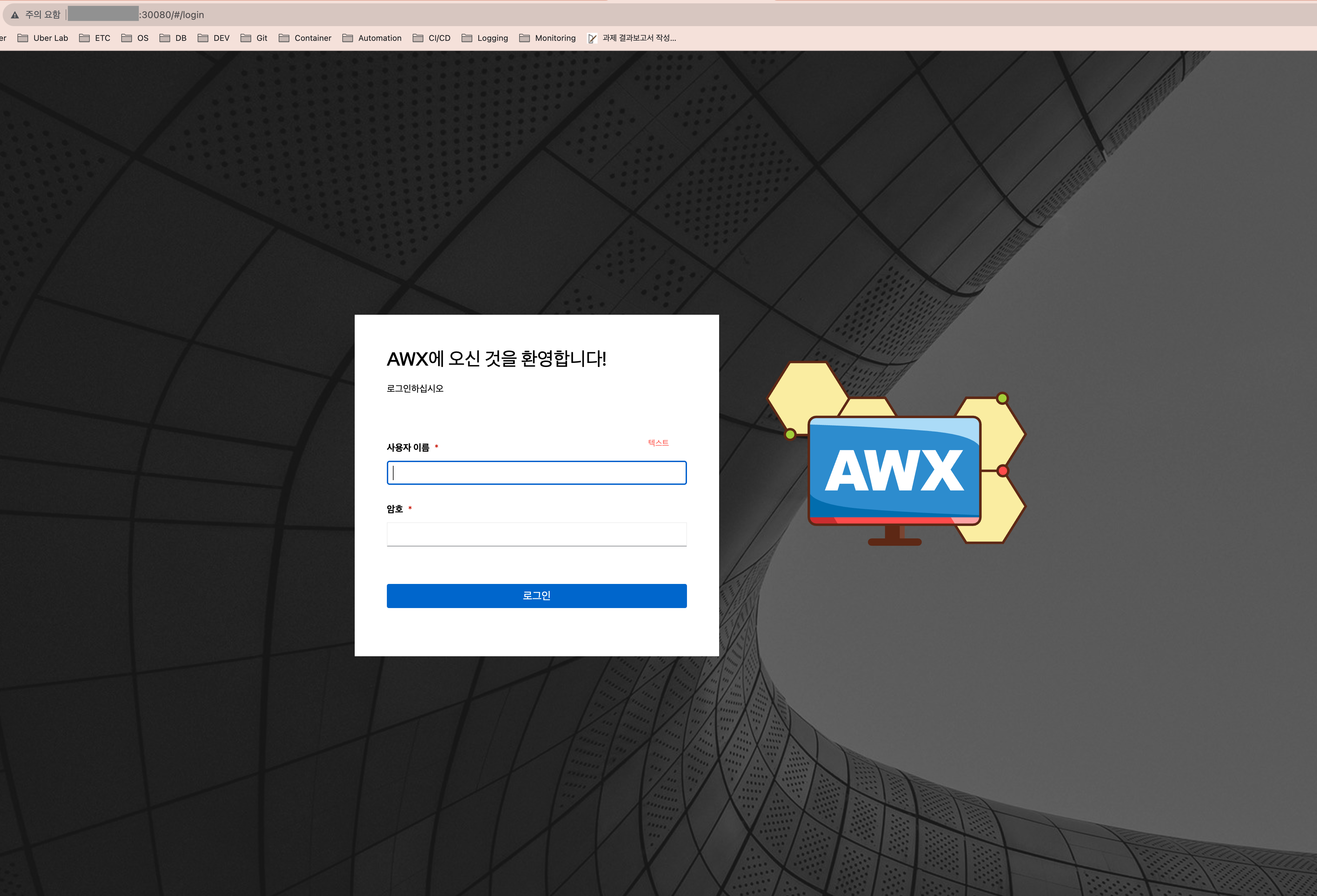
Task: Open the DB bookmark folder
Action: pyautogui.click(x=173, y=38)
